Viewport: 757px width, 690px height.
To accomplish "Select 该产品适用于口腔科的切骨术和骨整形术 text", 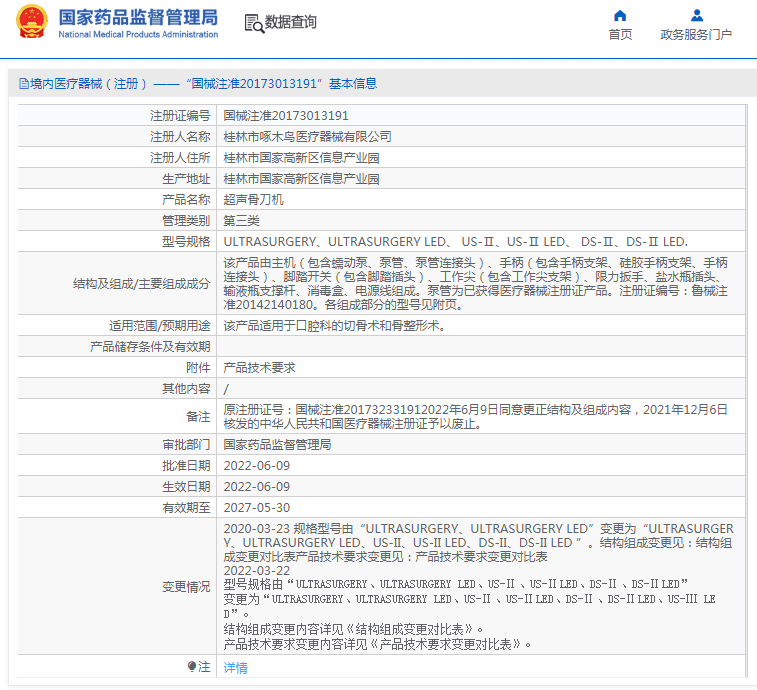I will pos(334,325).
